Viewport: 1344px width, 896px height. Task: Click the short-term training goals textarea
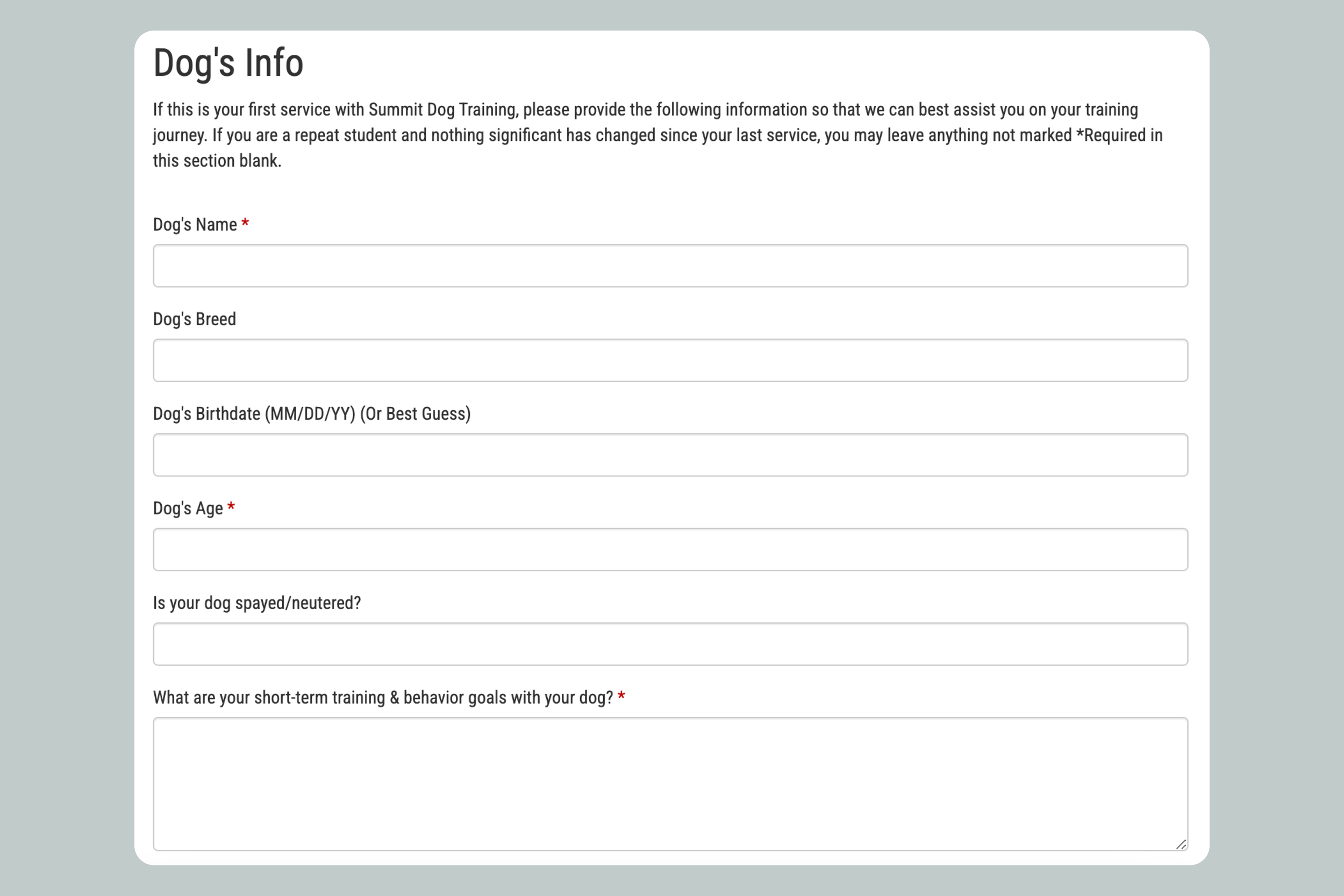click(x=670, y=784)
